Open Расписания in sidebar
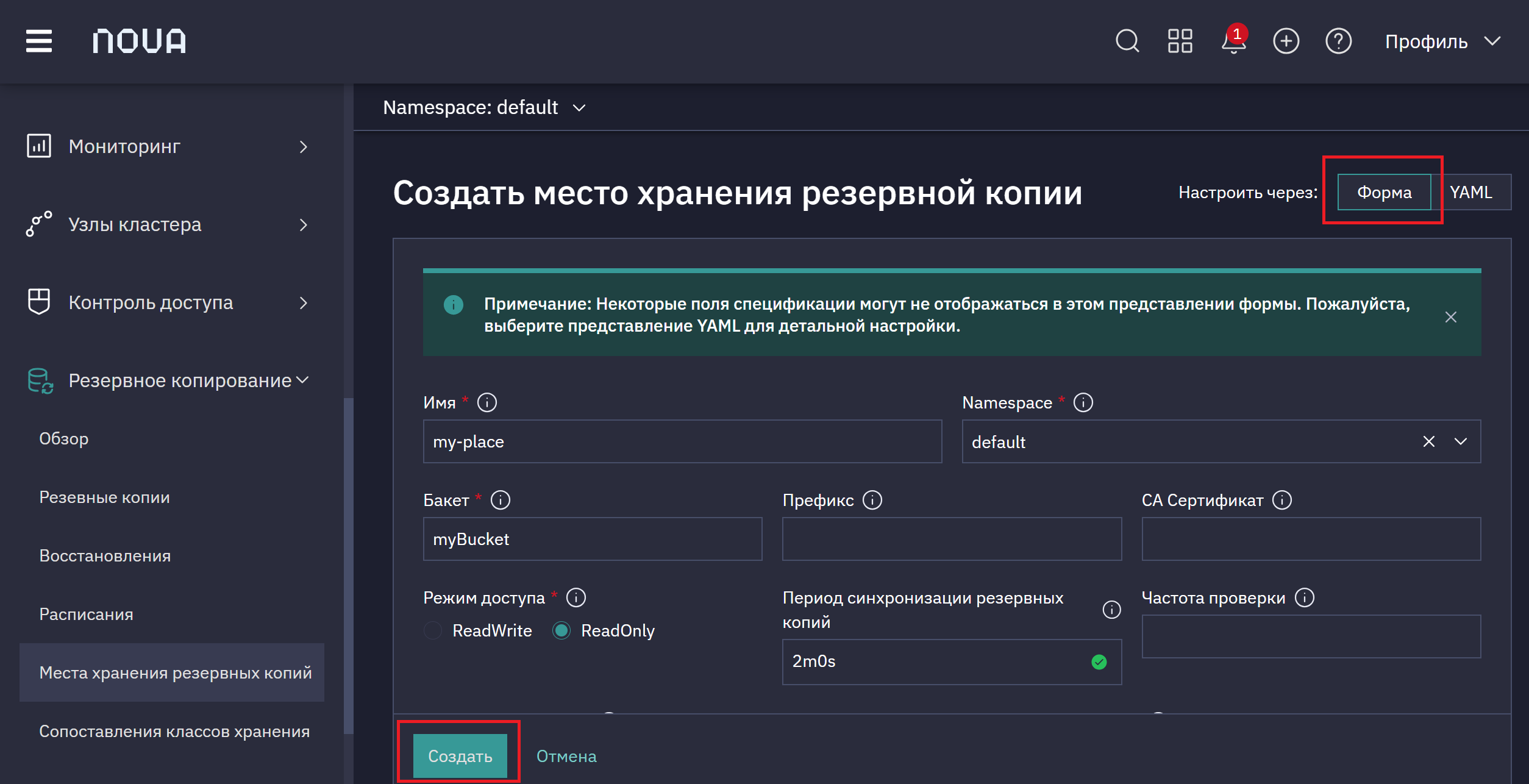Screen dimensions: 1529x784 [86, 615]
